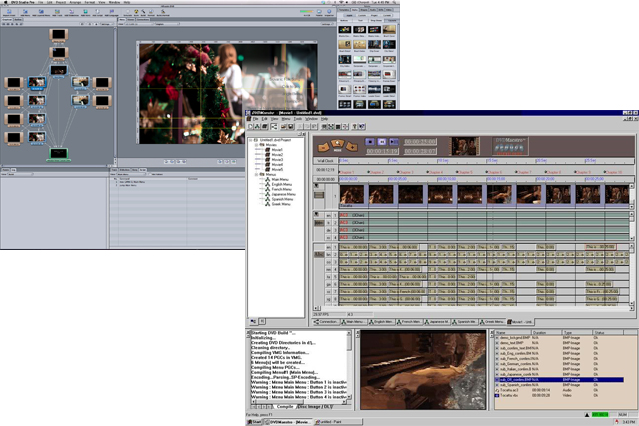Click the Build/Format icon in DVD Studio Pro
This screenshot has width=639, height=426.
coord(163,13)
